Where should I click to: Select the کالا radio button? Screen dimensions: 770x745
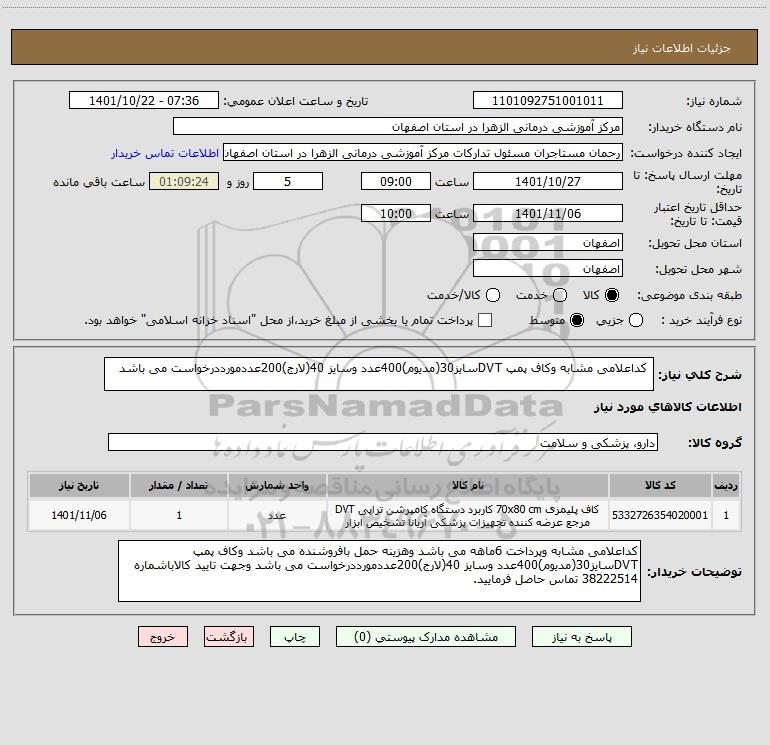(x=612, y=295)
